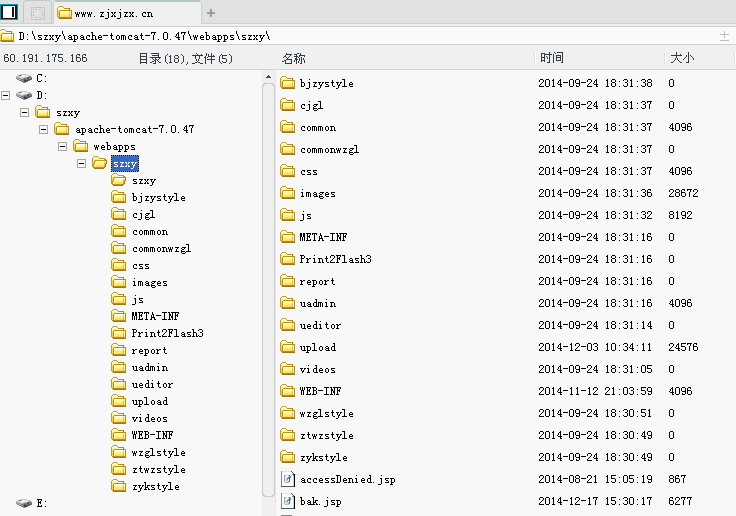Collapse the D: drive node

[6, 95]
